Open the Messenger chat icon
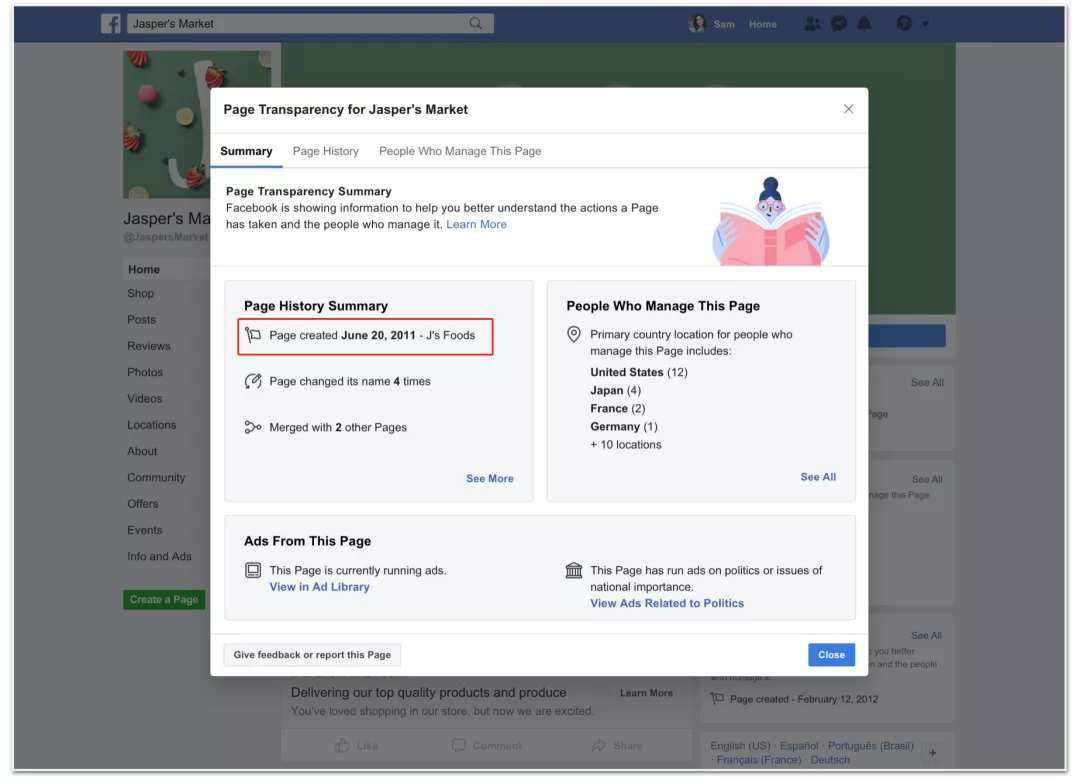1080x780 pixels. click(x=838, y=23)
